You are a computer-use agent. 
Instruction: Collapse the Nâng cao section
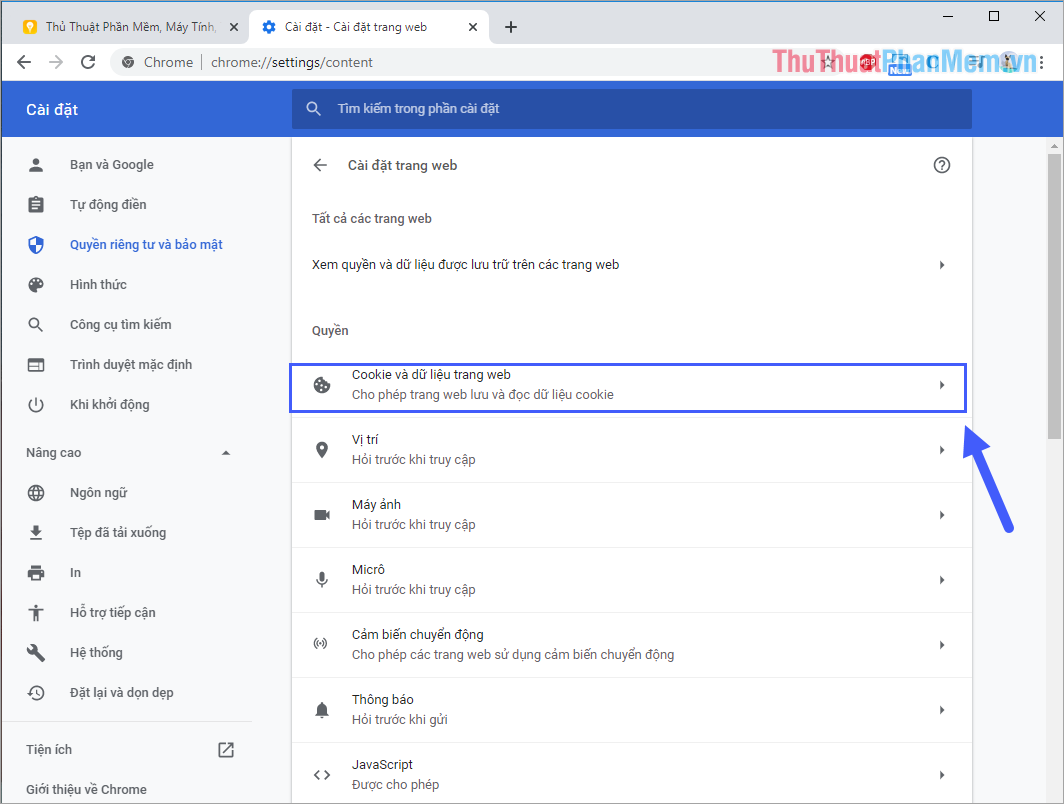click(227, 452)
